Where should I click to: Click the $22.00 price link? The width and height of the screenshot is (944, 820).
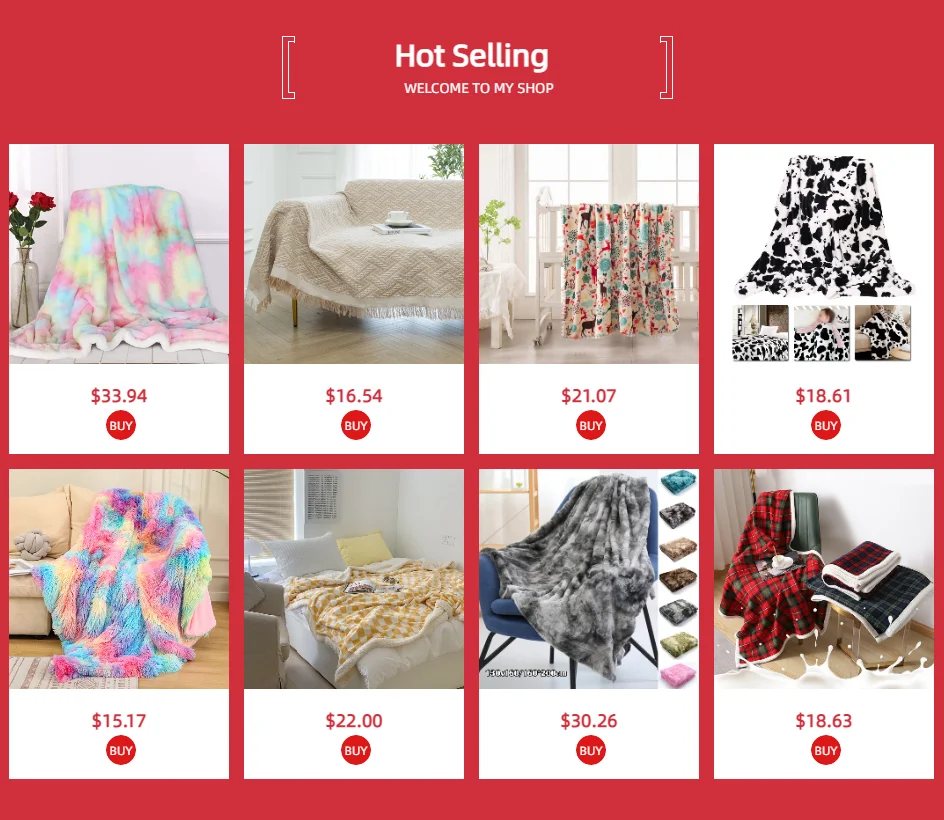point(354,721)
